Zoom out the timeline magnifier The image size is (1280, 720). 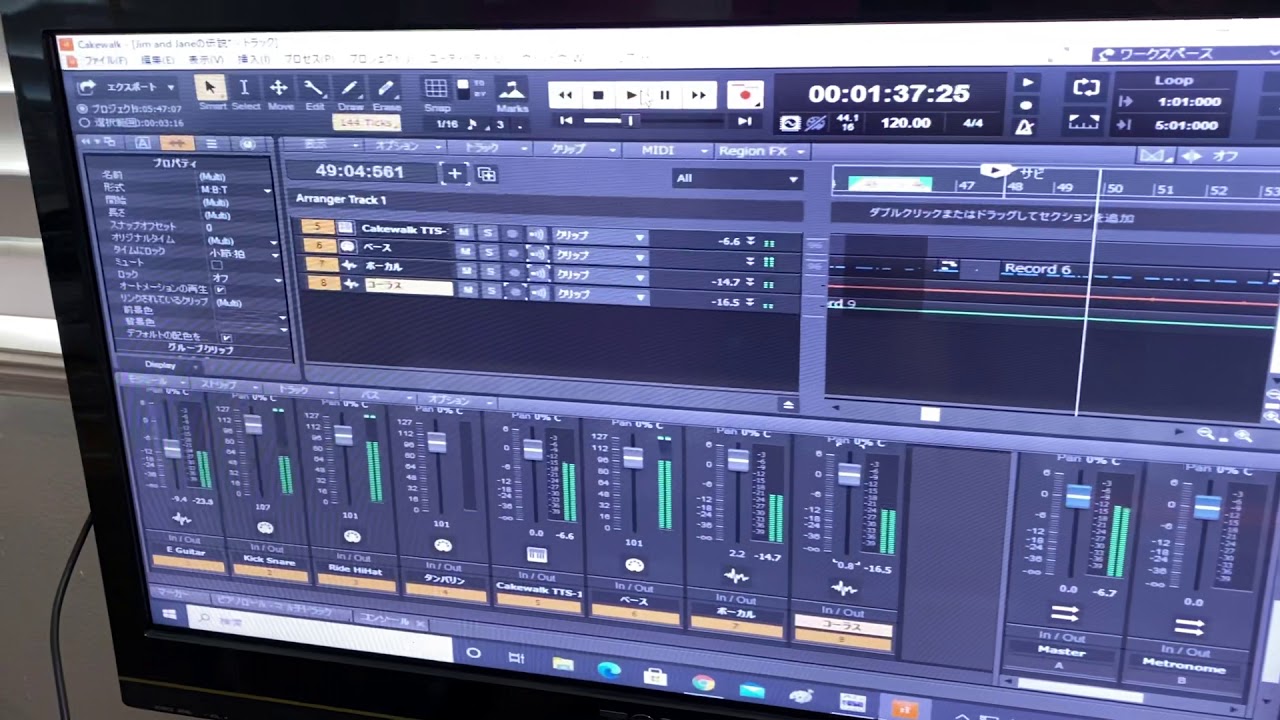pos(1206,434)
